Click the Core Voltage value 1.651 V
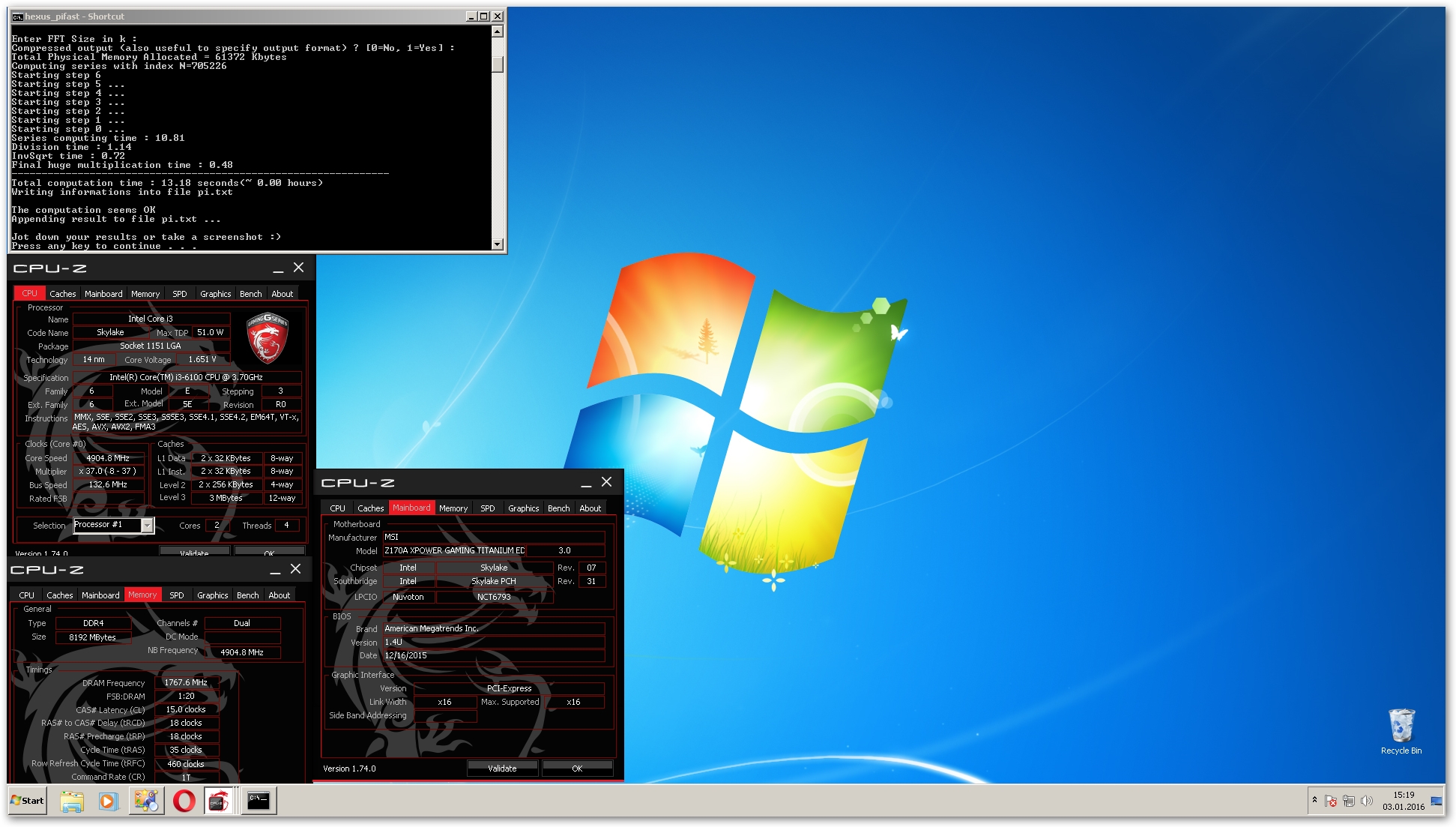The image size is (1456, 827). (202, 359)
